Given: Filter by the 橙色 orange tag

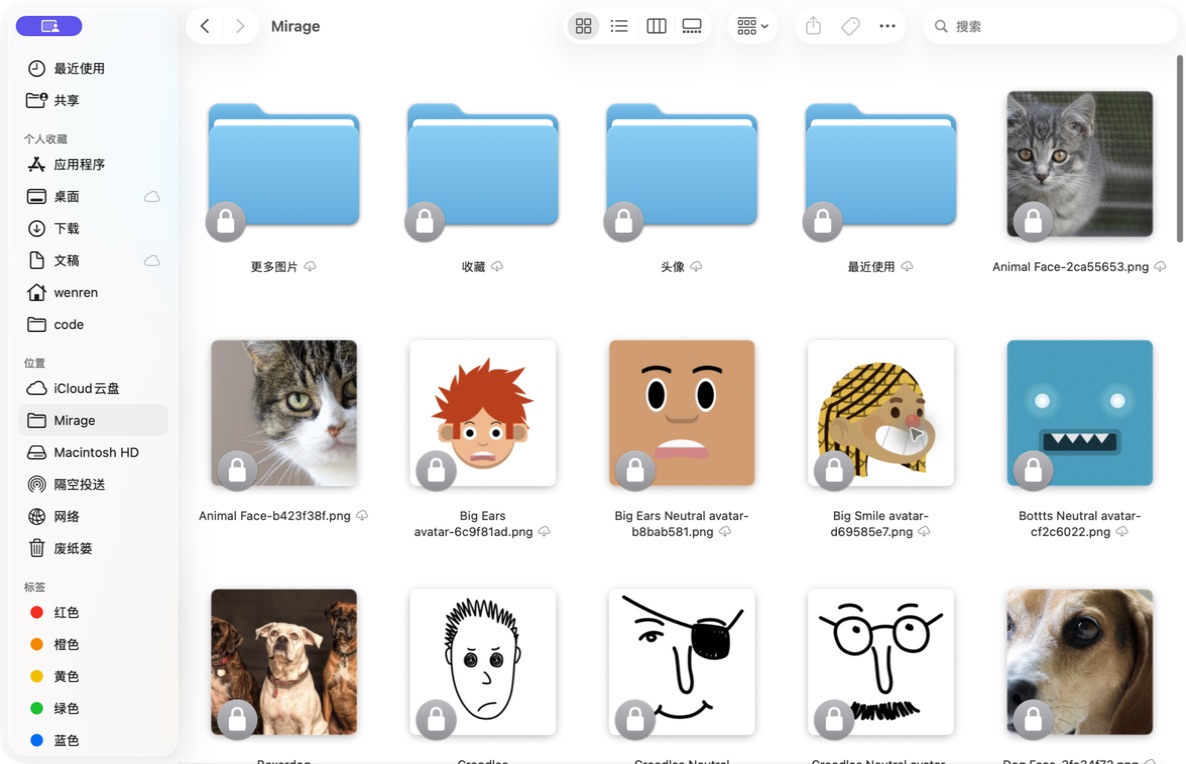Looking at the screenshot, I should pos(92,644).
